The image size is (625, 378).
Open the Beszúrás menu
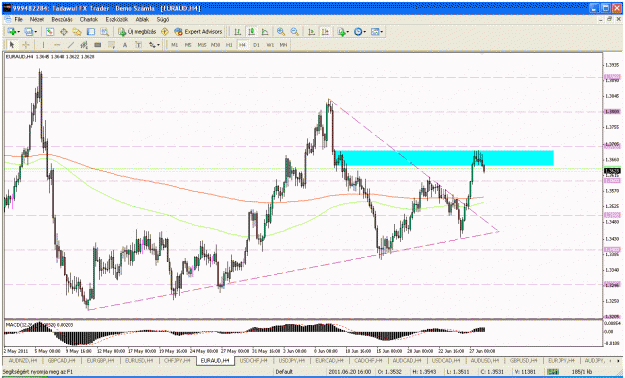tap(62, 19)
